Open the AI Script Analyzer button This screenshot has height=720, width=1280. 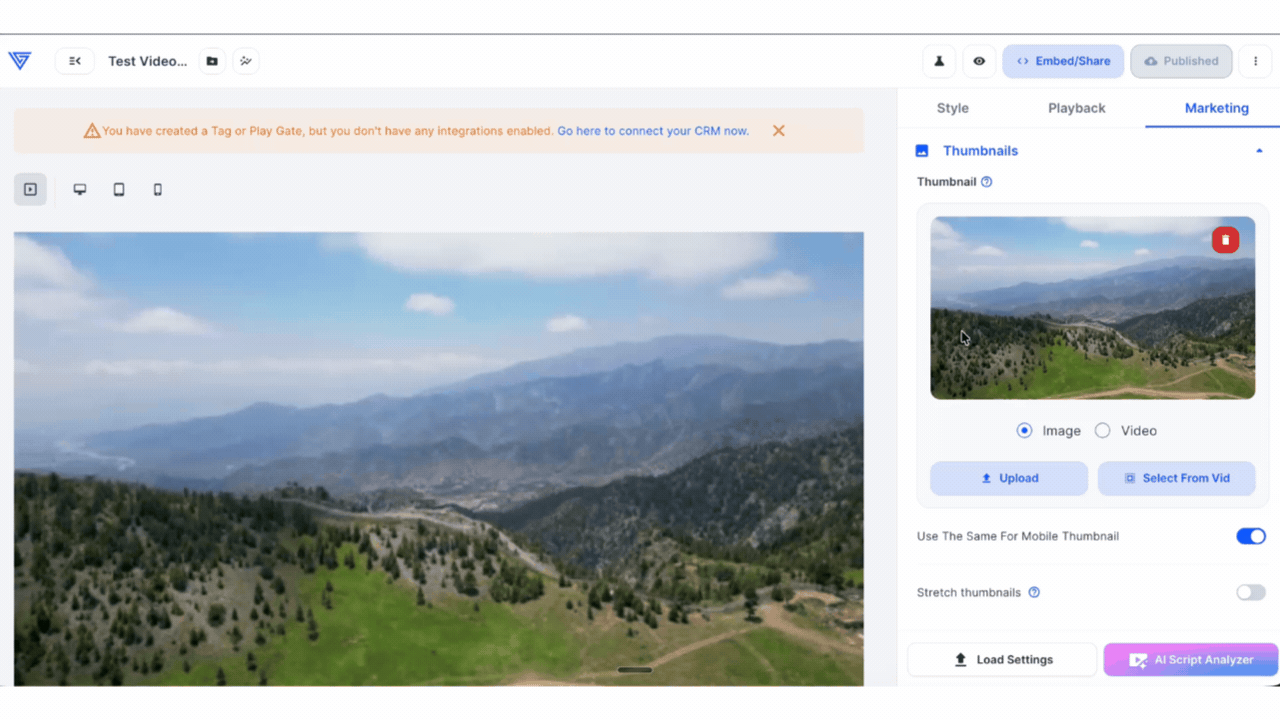[x=1191, y=660]
